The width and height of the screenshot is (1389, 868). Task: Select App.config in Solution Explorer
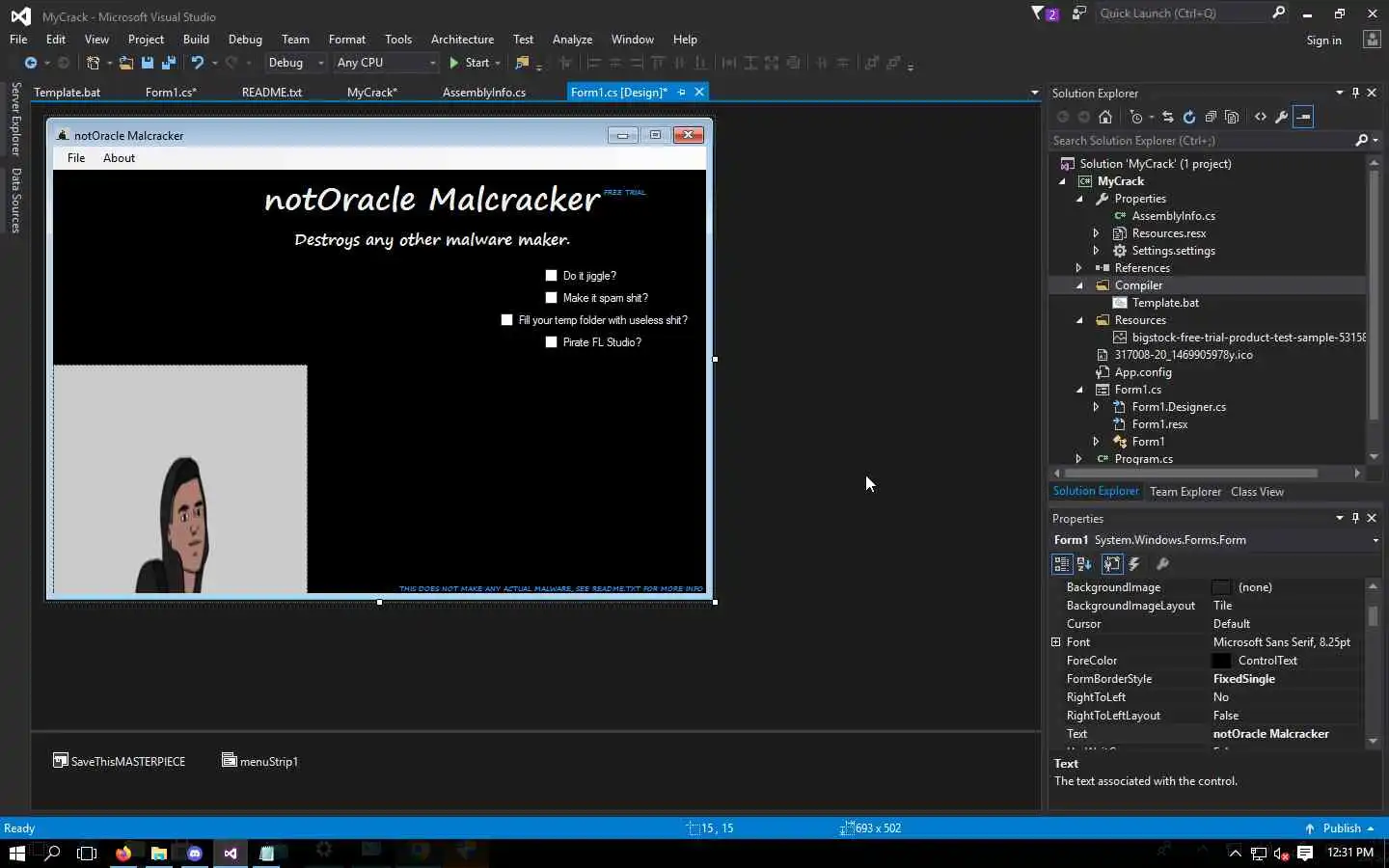pyautogui.click(x=1143, y=372)
